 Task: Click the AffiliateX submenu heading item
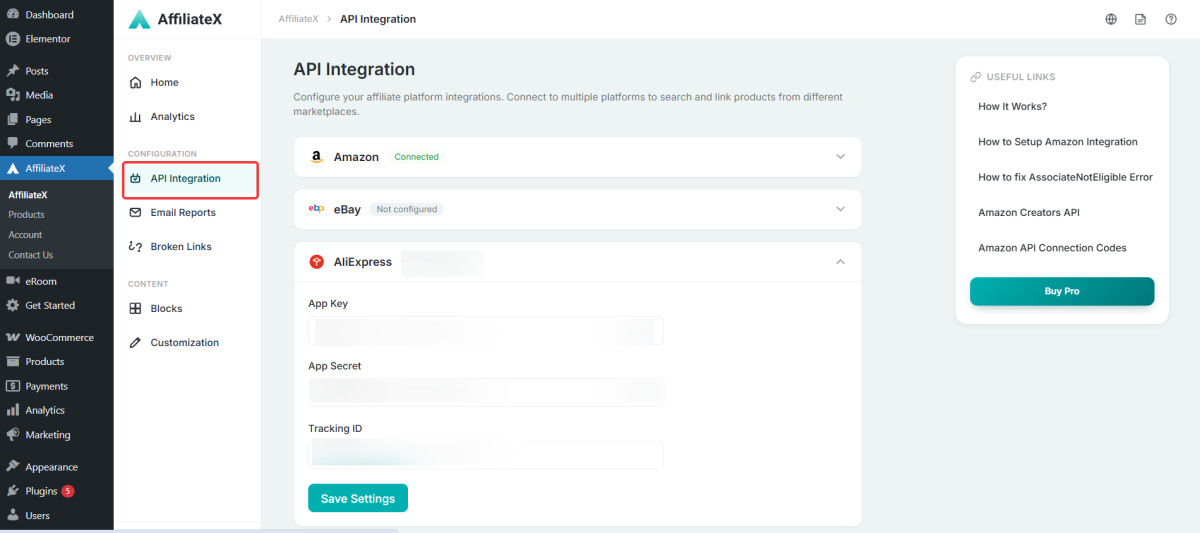tap(28, 195)
